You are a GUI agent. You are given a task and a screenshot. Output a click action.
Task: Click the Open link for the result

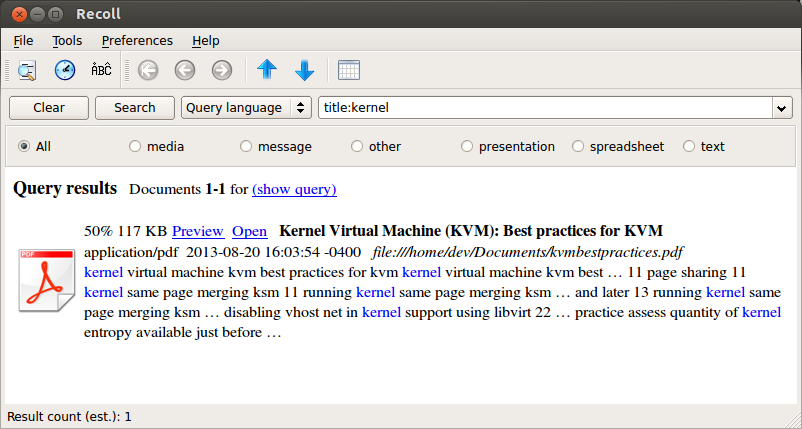tap(250, 232)
